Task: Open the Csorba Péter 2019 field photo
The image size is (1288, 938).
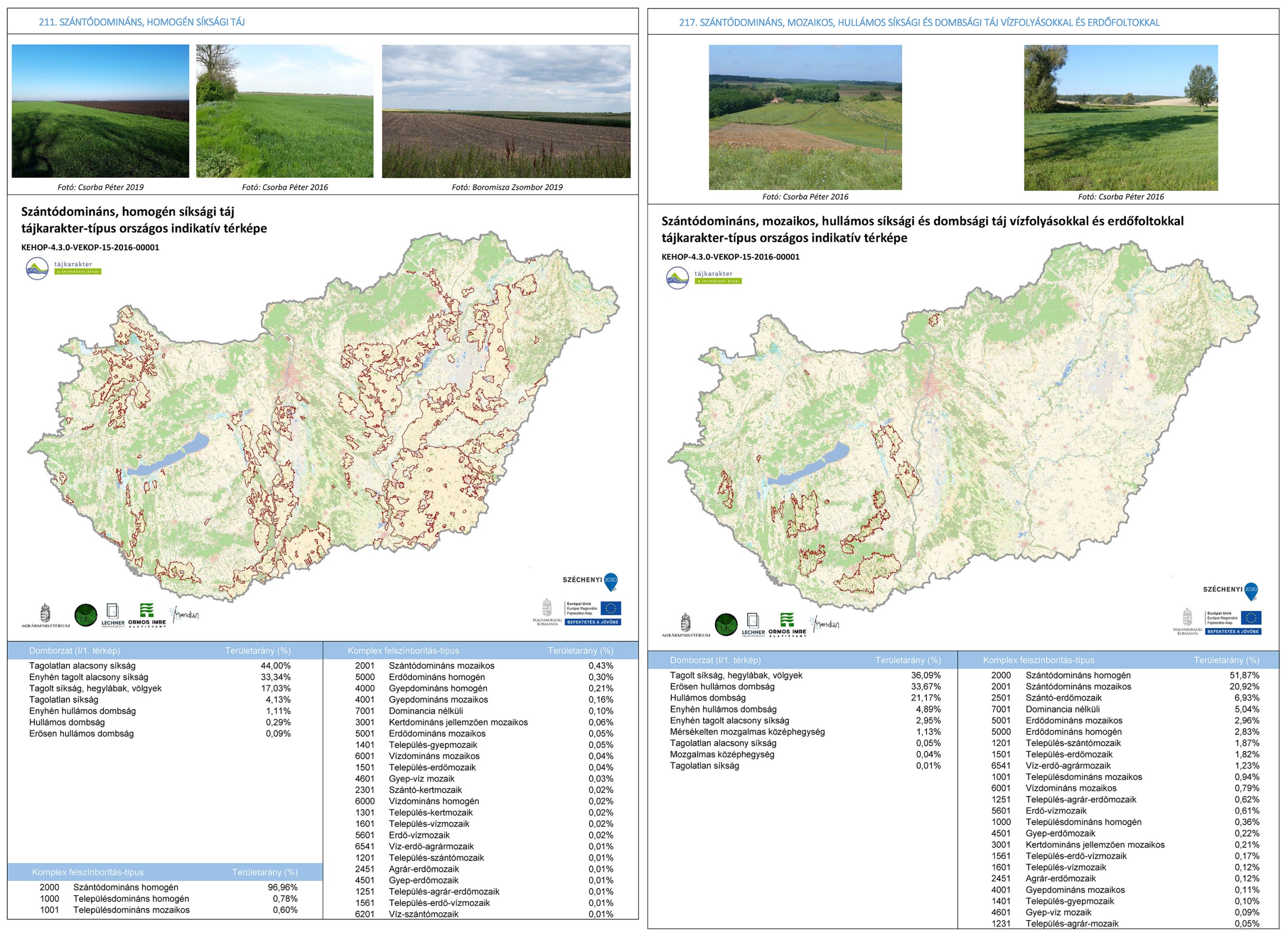Action: click(x=100, y=111)
